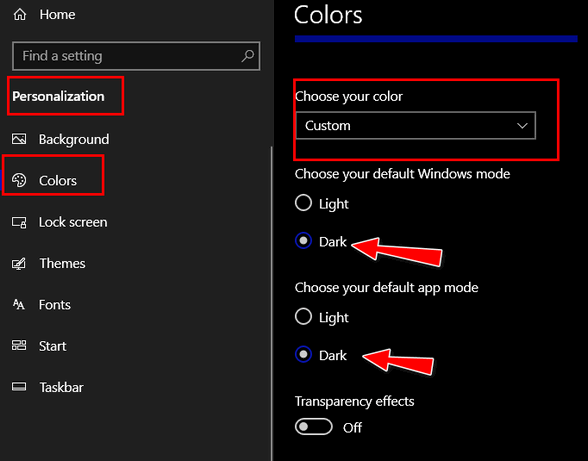
Task: Go to the Home settings link
Action: (57, 15)
